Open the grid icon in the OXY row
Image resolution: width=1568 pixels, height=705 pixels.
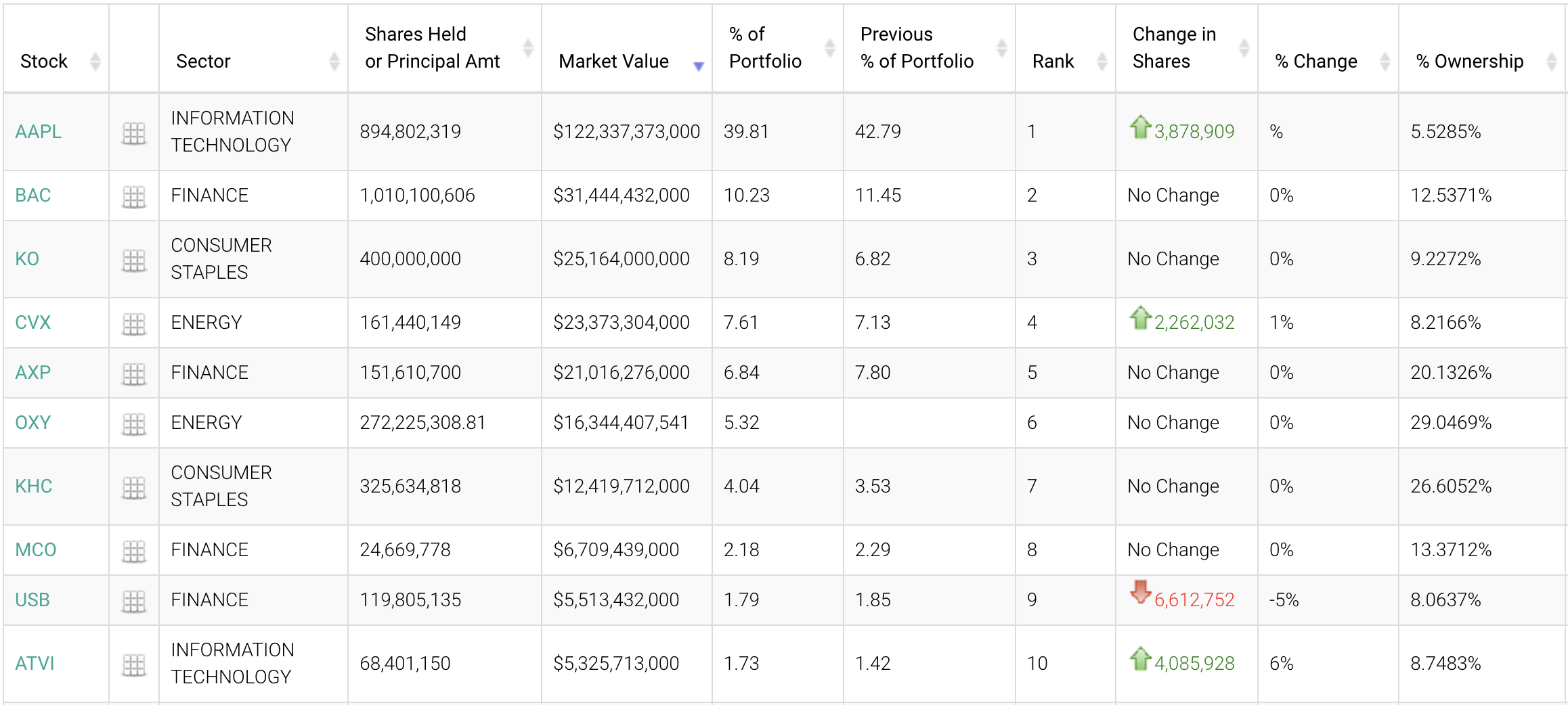[x=134, y=424]
